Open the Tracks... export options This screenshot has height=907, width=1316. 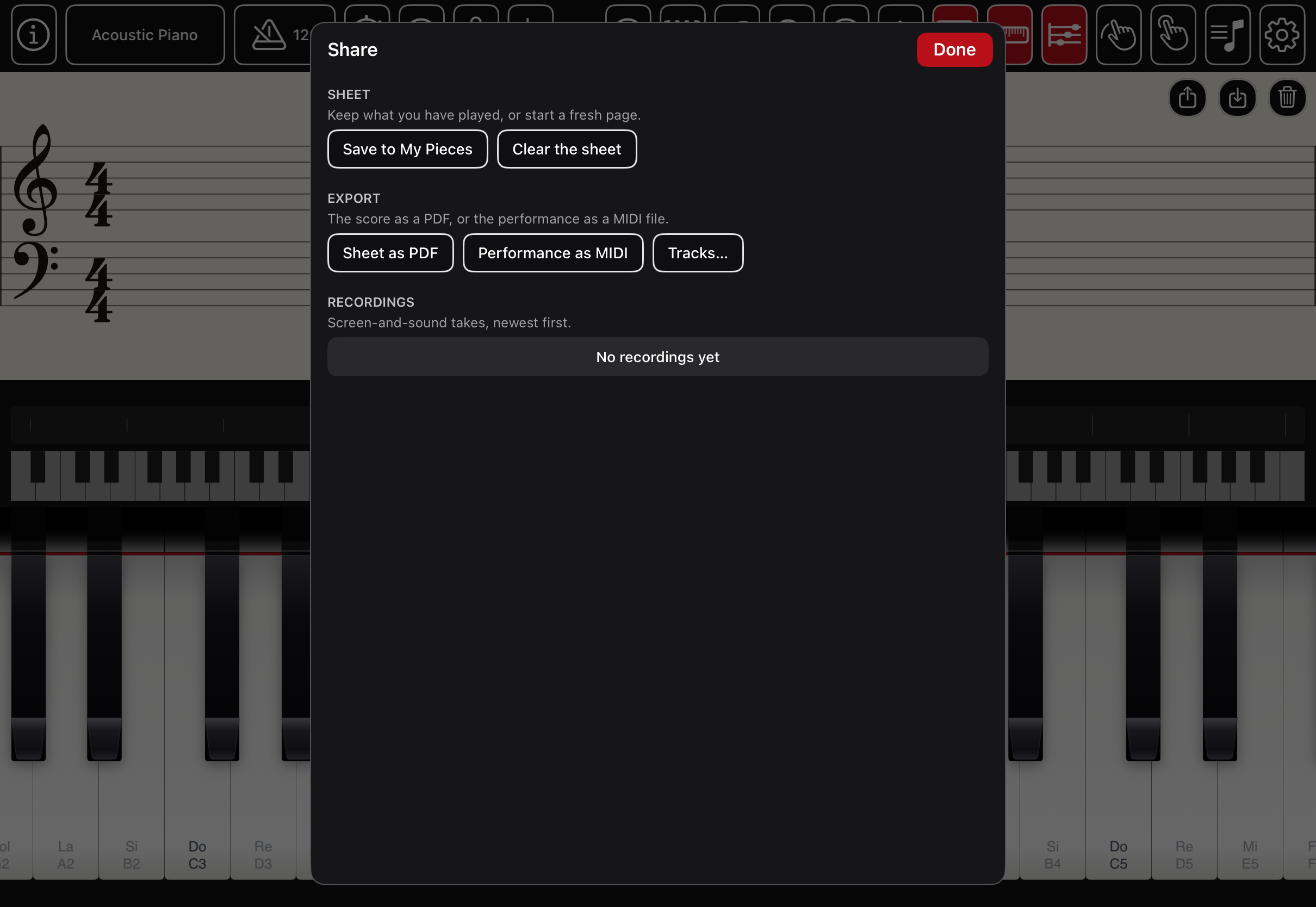[698, 253]
